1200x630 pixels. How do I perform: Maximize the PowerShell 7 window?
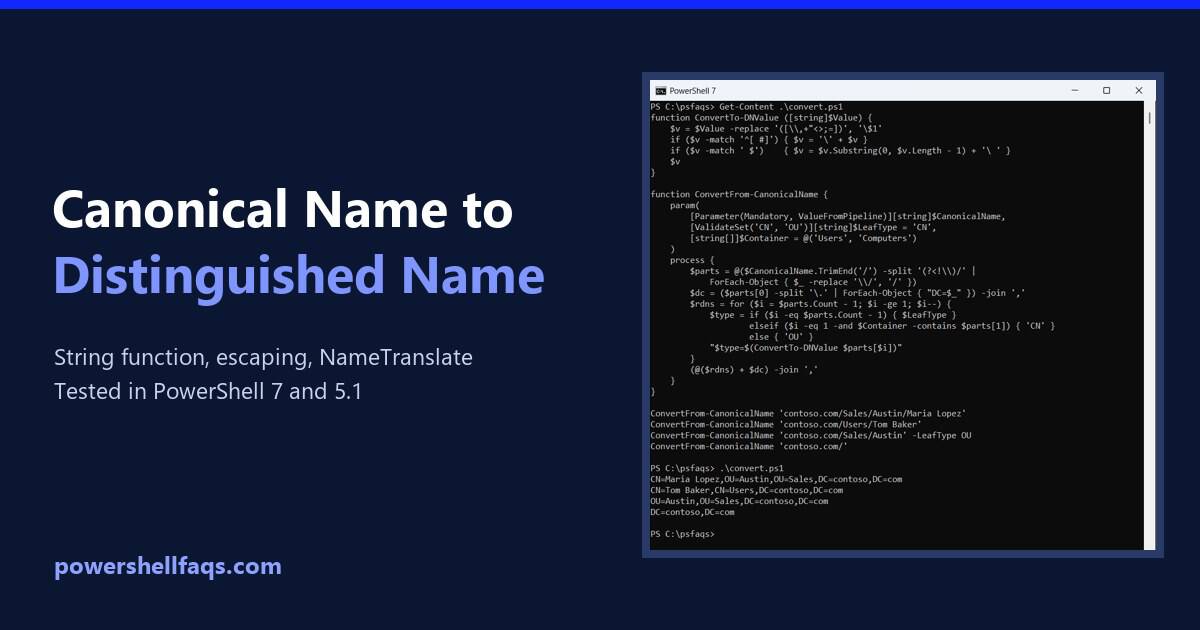tap(1106, 90)
